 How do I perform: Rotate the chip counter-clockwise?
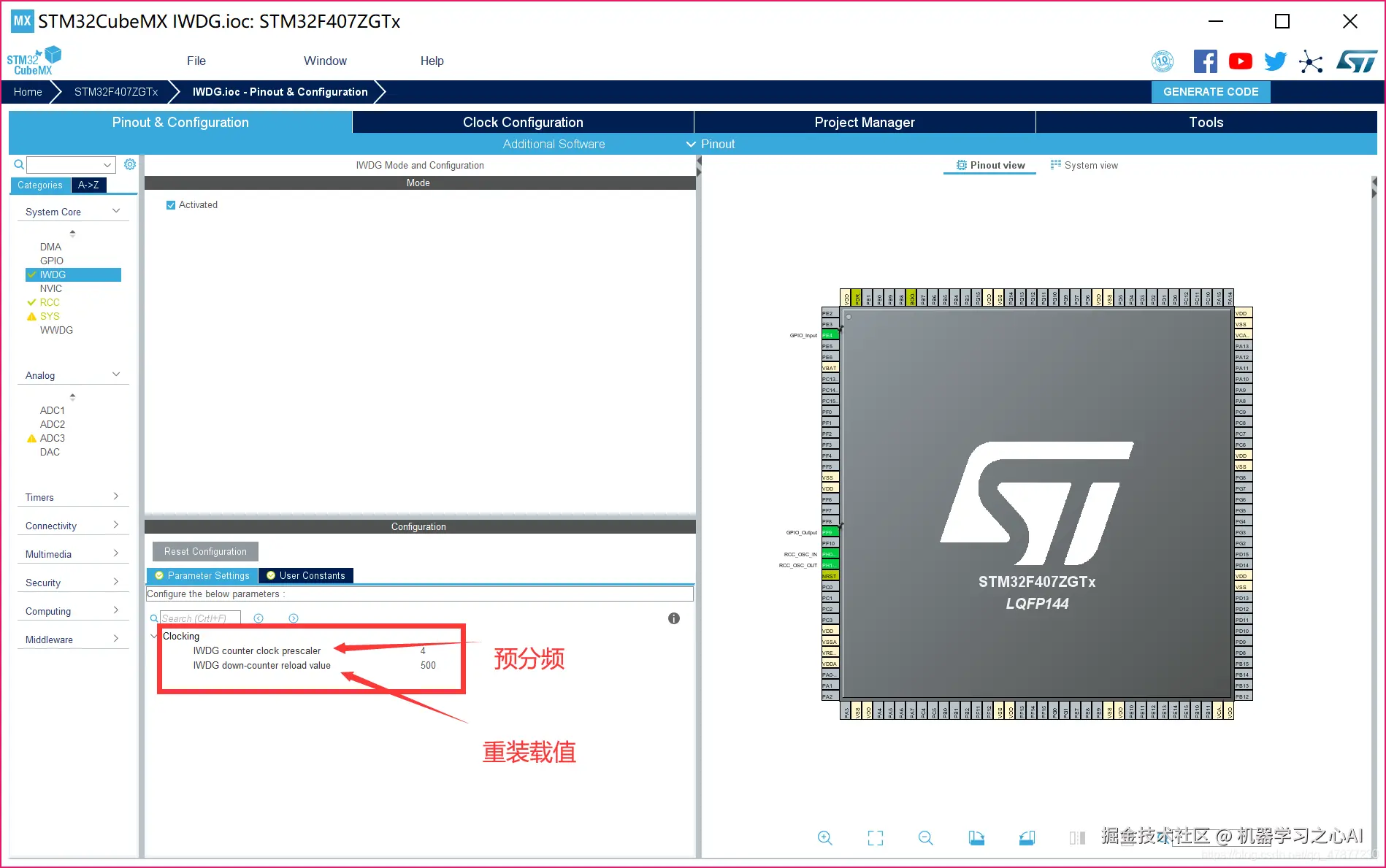tap(1027, 838)
